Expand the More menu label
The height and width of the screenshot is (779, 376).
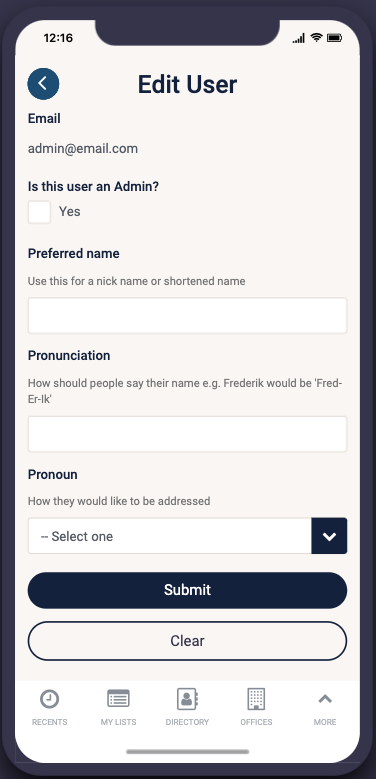325,722
